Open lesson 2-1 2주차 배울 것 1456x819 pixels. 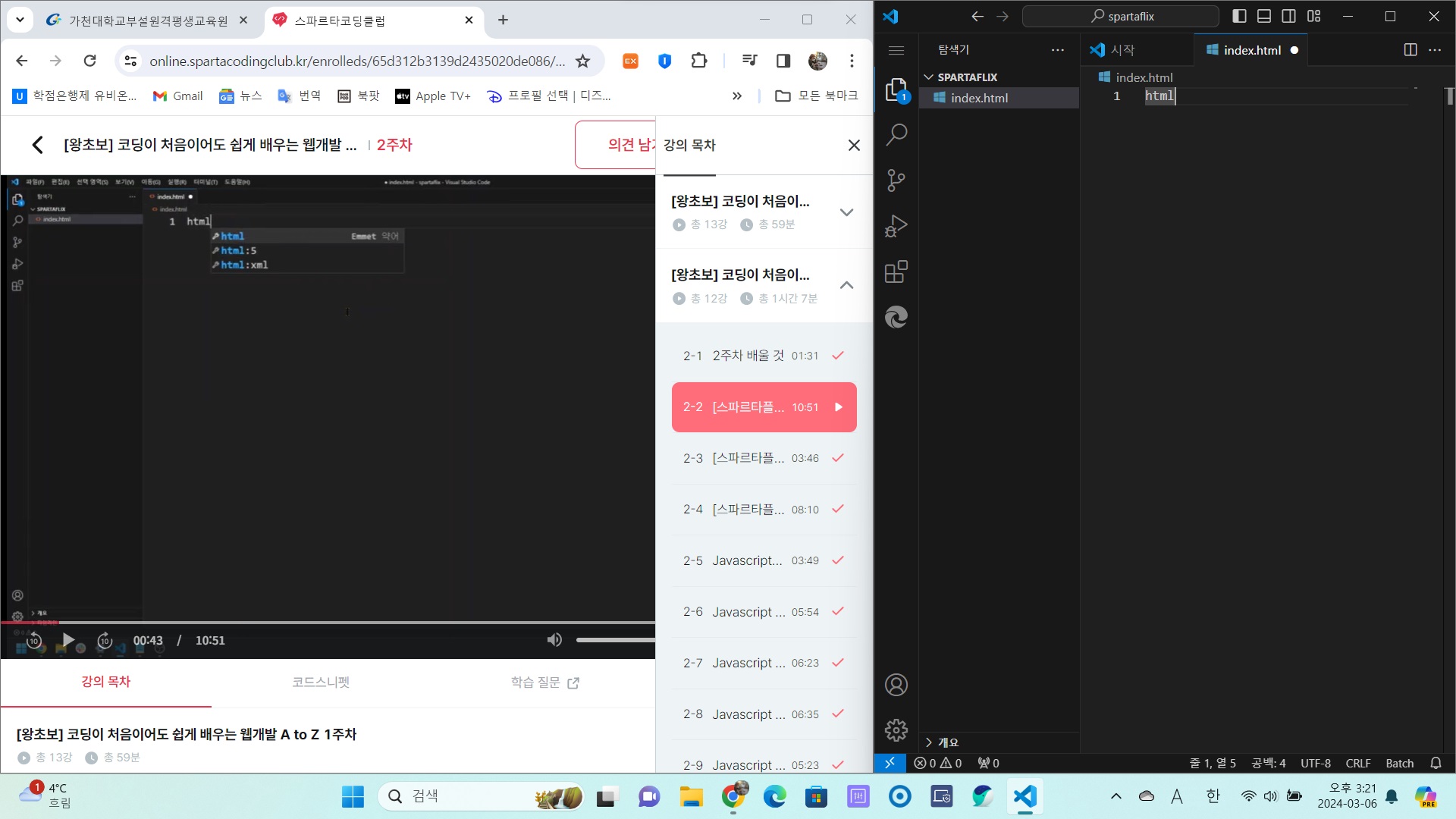click(764, 356)
